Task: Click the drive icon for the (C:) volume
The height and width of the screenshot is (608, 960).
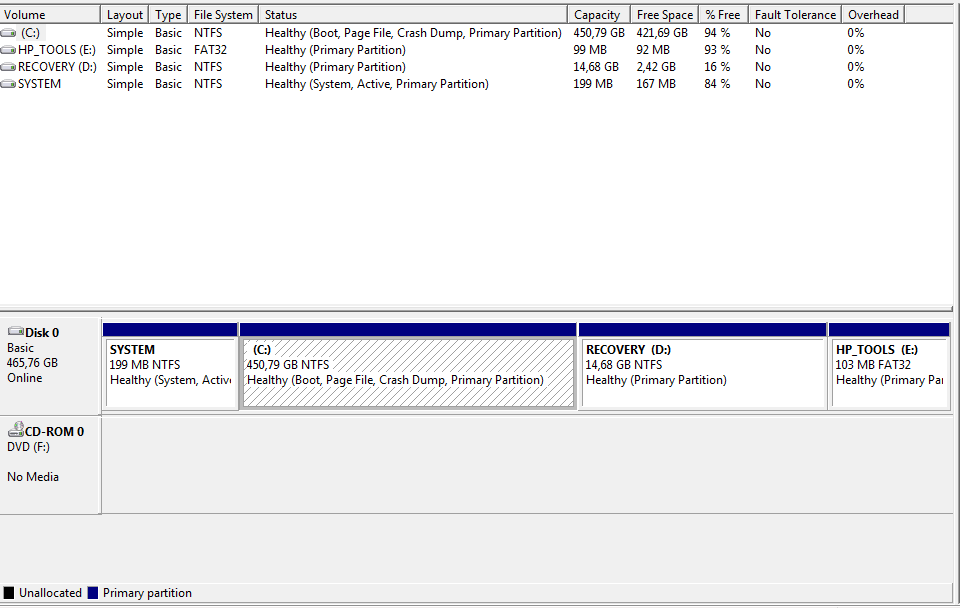Action: tap(8, 33)
